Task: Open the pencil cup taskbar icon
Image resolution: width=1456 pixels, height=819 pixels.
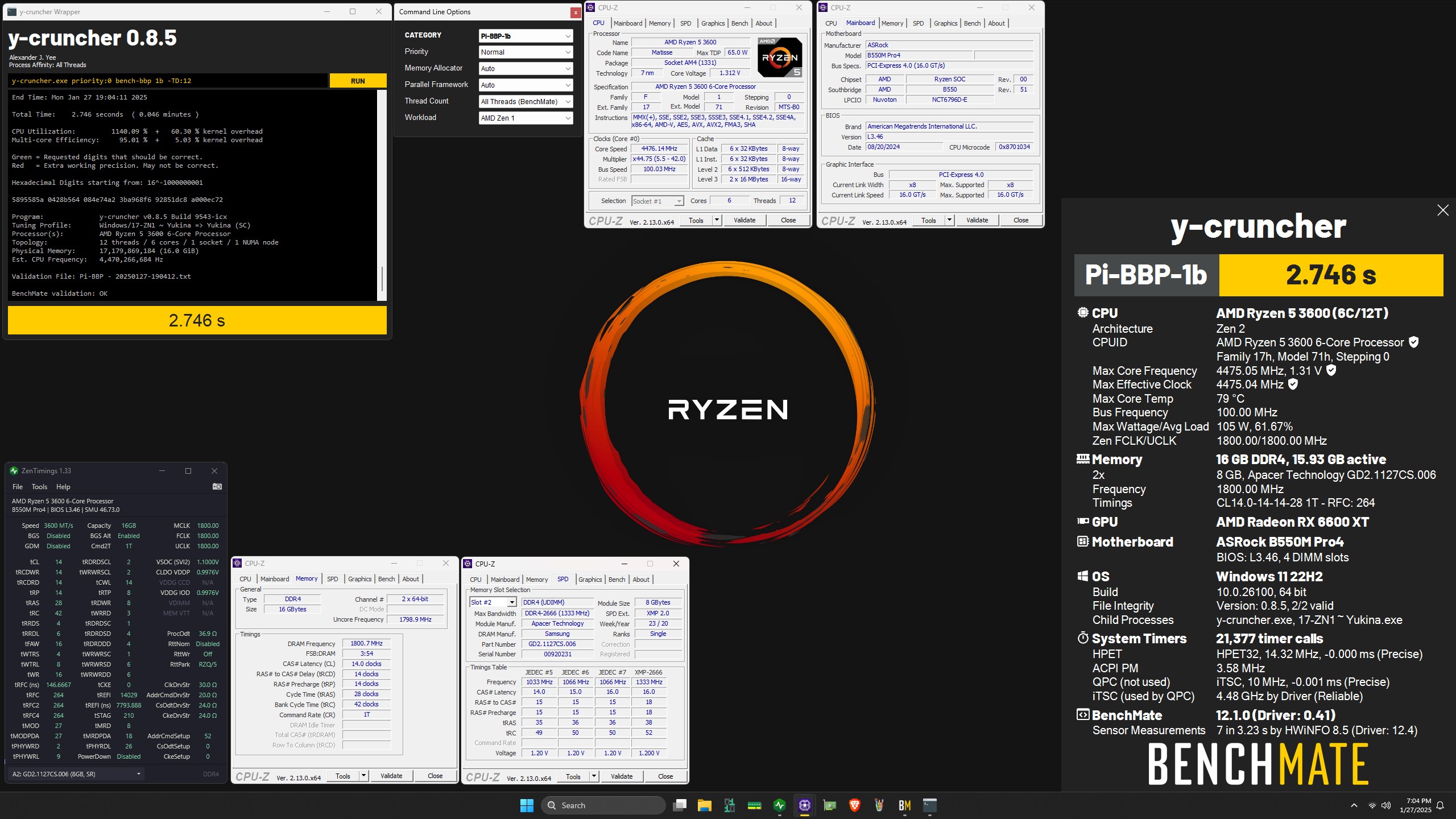Action: (x=879, y=805)
